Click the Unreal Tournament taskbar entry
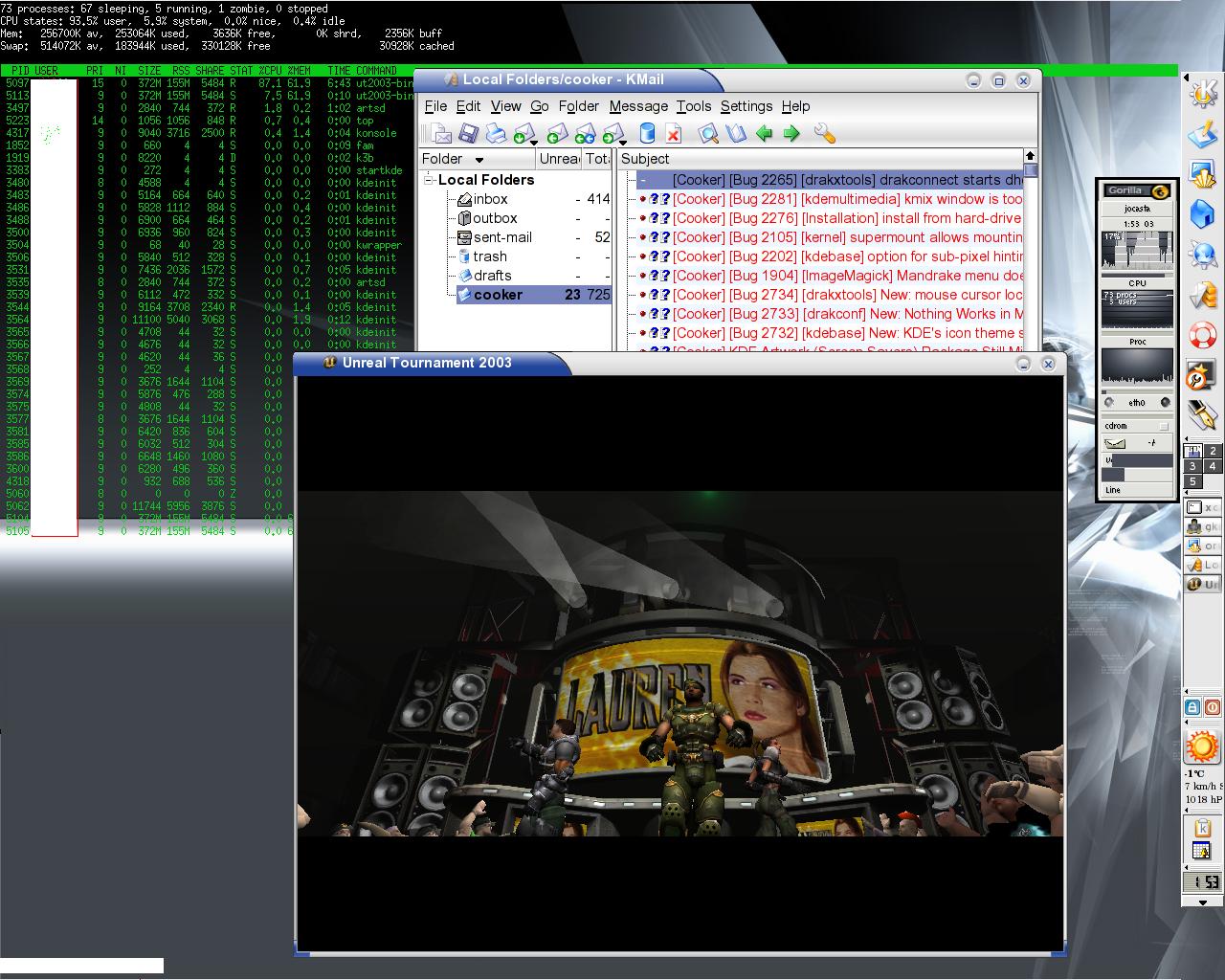Screen dimensions: 1225x980 point(1202,584)
